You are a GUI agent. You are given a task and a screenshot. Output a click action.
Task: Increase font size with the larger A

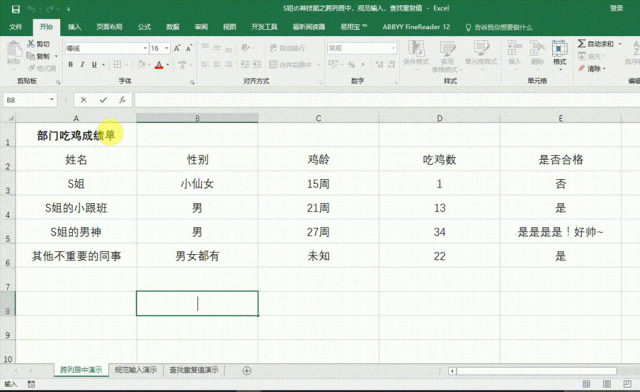[x=177, y=48]
